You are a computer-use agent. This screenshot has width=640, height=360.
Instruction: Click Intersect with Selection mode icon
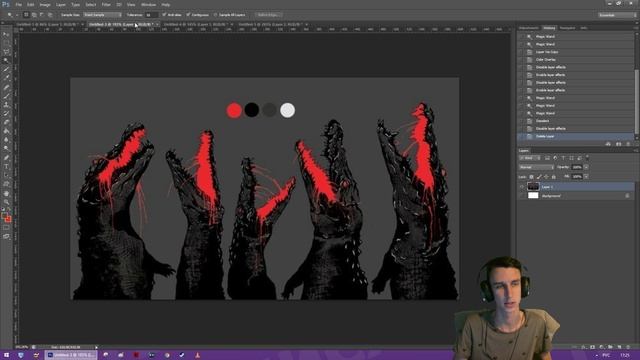pos(50,15)
